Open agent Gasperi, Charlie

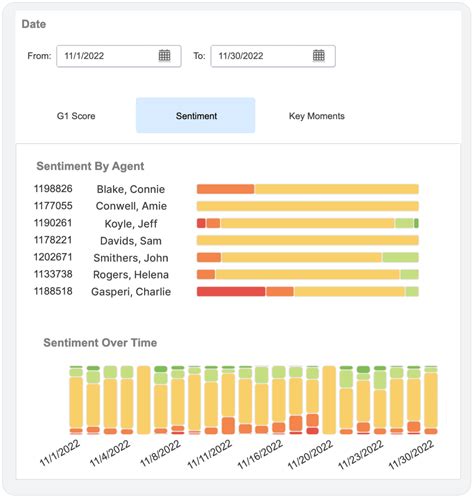coord(131,292)
